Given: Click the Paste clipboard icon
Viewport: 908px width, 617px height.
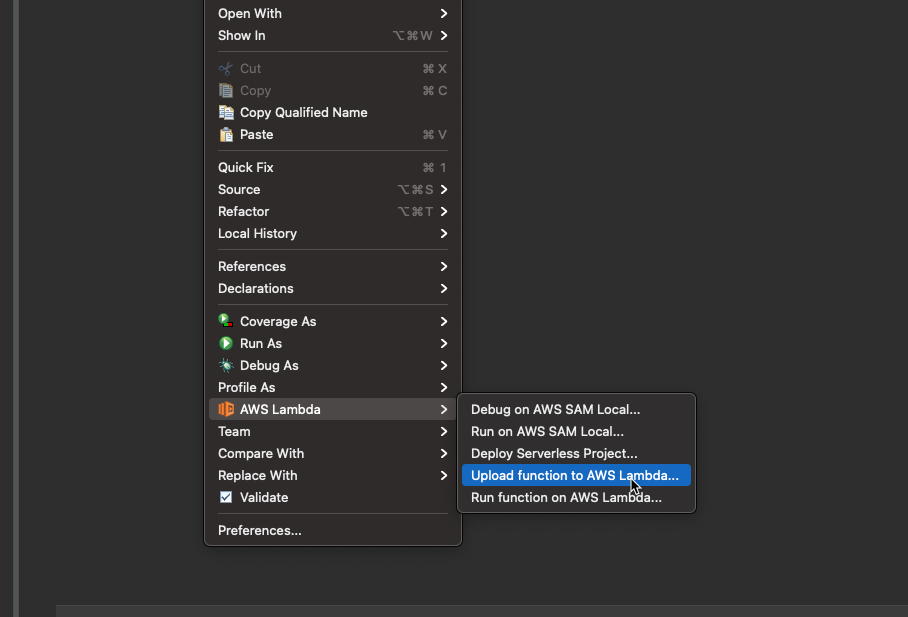Looking at the screenshot, I should 226,134.
